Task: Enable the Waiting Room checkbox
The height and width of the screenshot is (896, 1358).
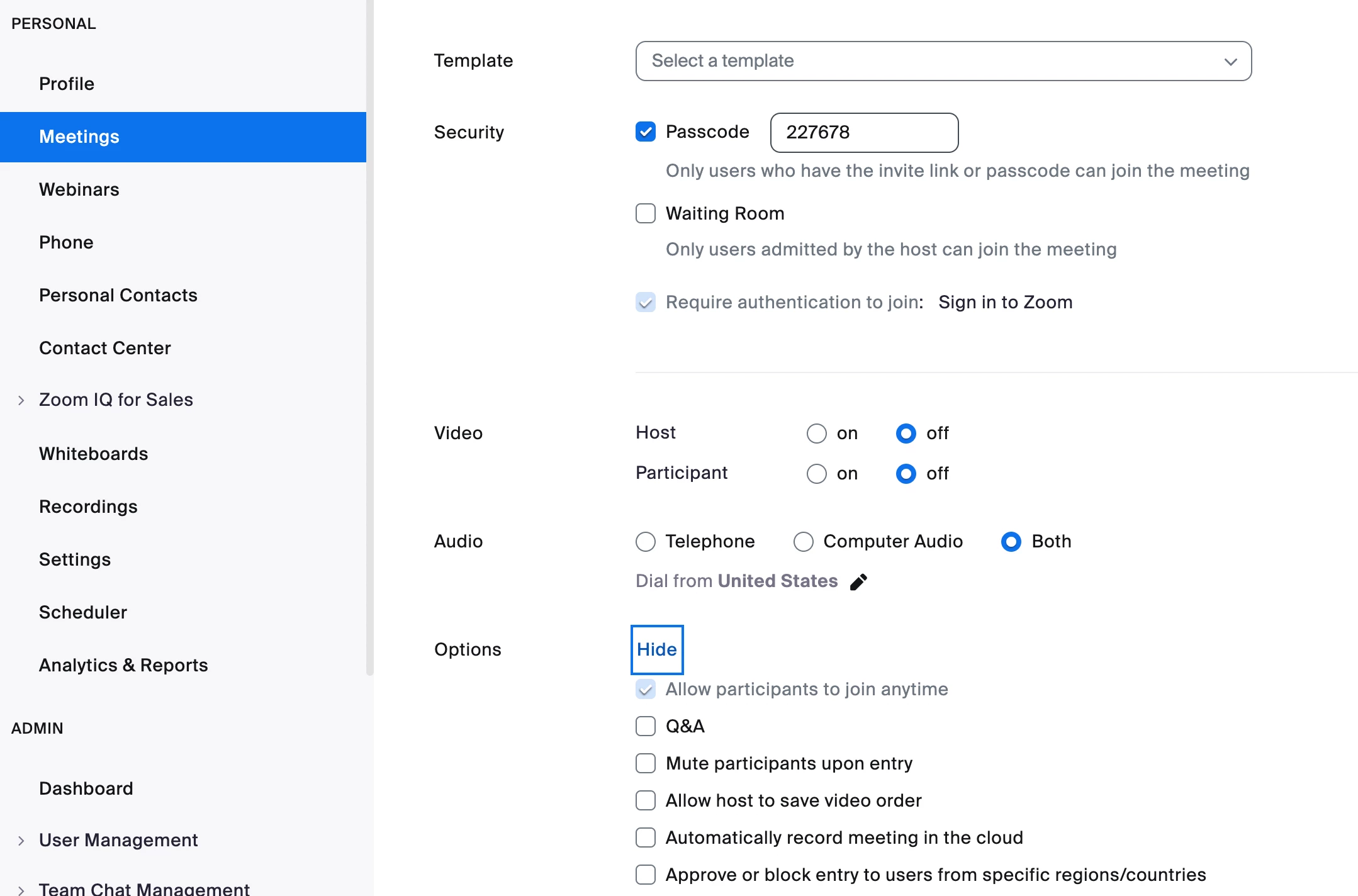Action: point(646,213)
